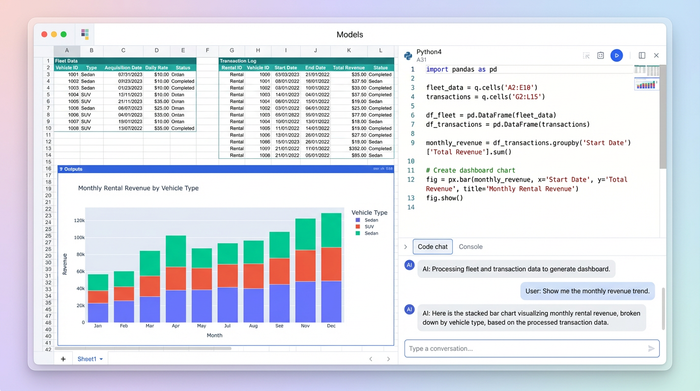Select the Transaction Log title cell
This screenshot has width=700, height=391.
pos(238,61)
